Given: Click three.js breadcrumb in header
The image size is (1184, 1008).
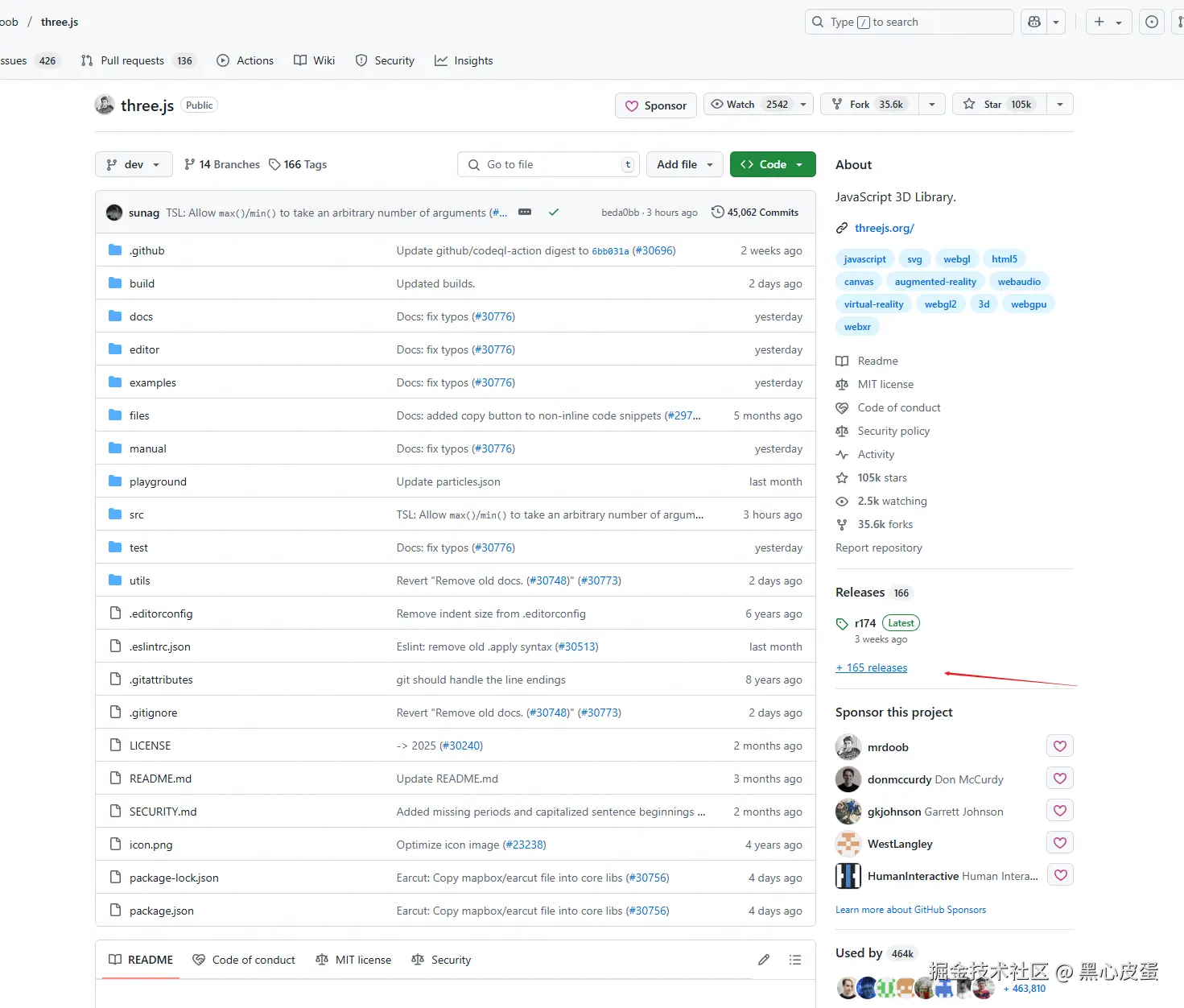Looking at the screenshot, I should [60, 22].
